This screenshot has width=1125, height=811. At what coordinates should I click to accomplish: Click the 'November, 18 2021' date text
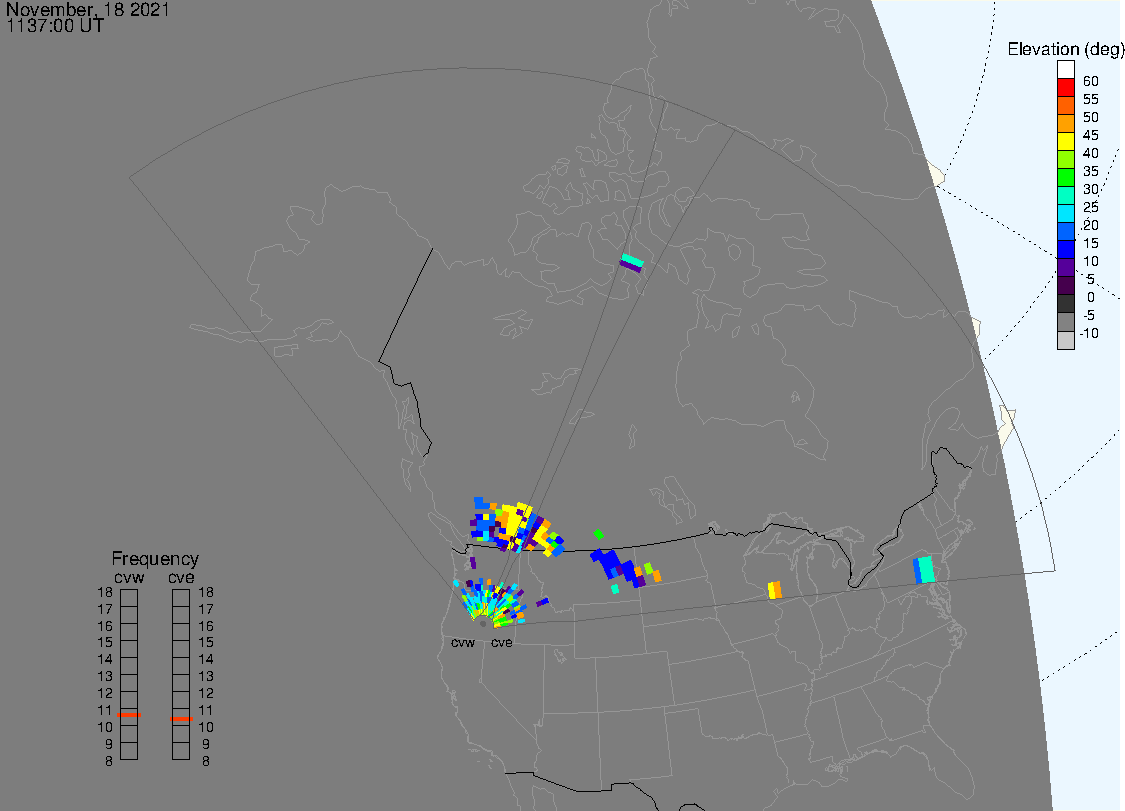tap(88, 9)
